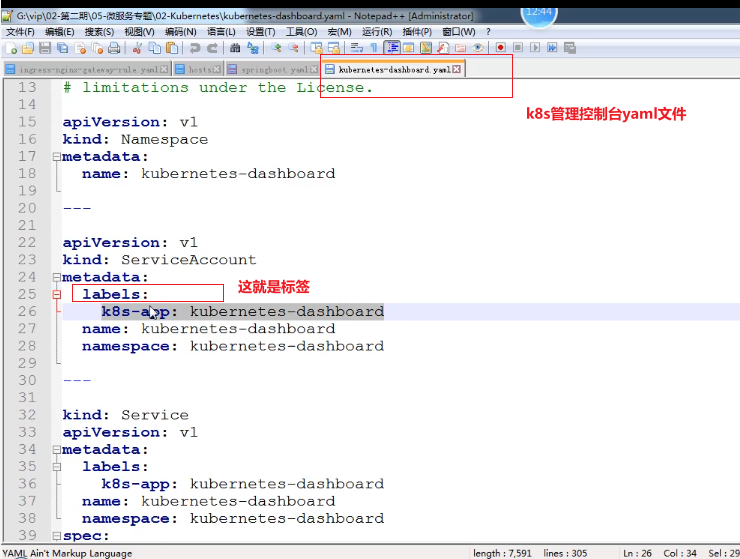740x559 pixels.
Task: Collapse metadata block at line 17
Action: (57, 156)
